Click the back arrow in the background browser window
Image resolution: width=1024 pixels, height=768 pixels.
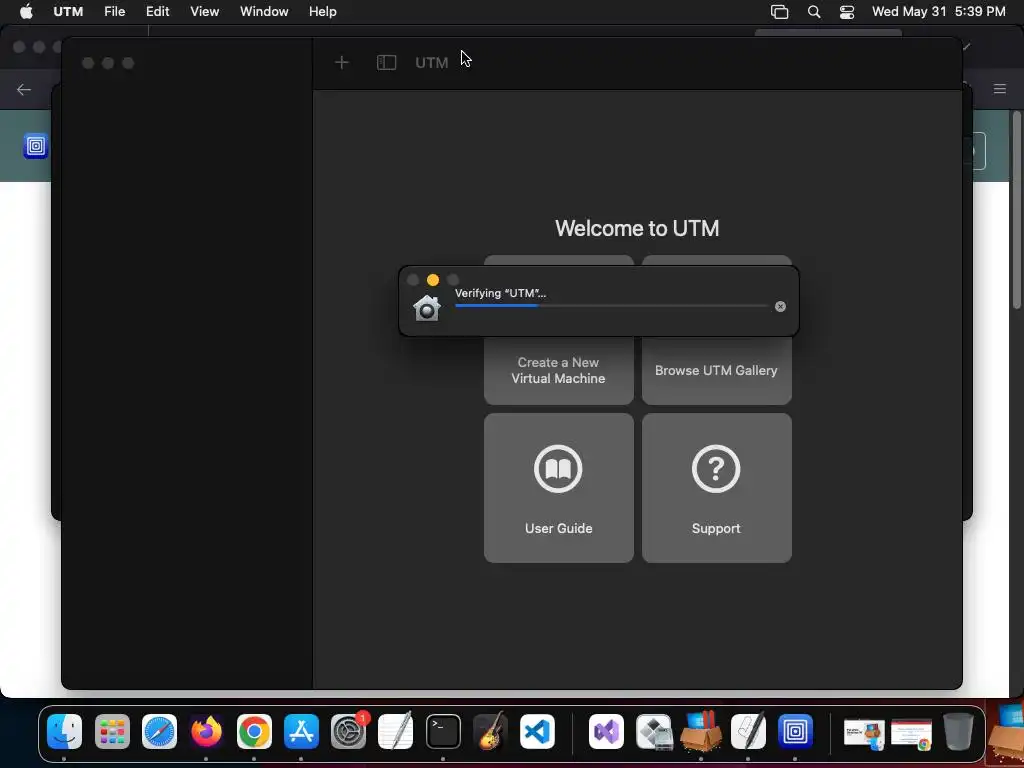pos(24,89)
